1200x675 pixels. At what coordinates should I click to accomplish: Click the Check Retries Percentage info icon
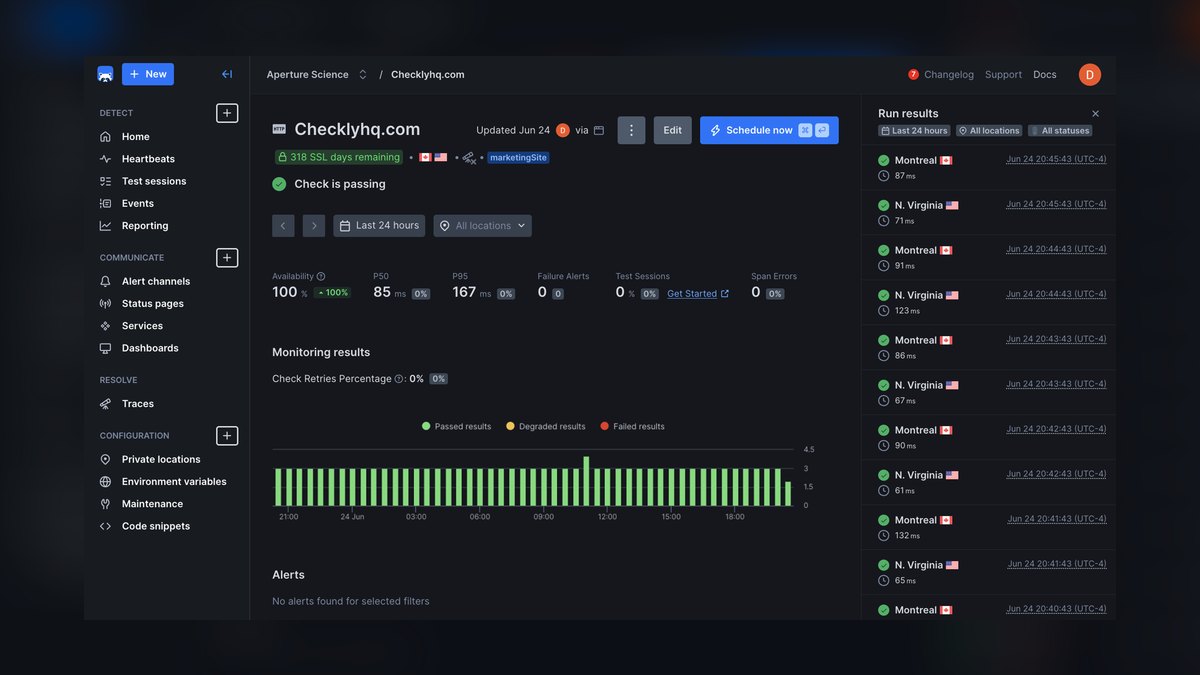click(399, 379)
